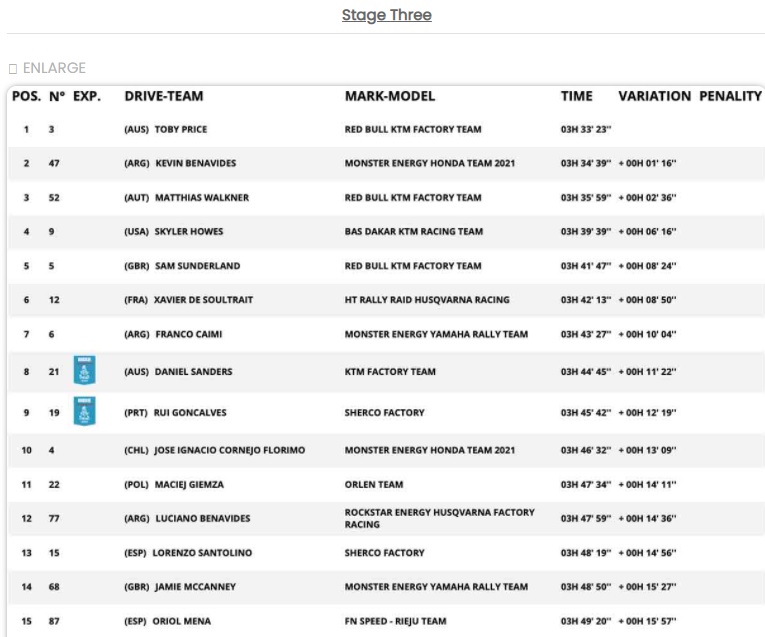Select the EXP. column header
765x637 pixels.
point(87,96)
